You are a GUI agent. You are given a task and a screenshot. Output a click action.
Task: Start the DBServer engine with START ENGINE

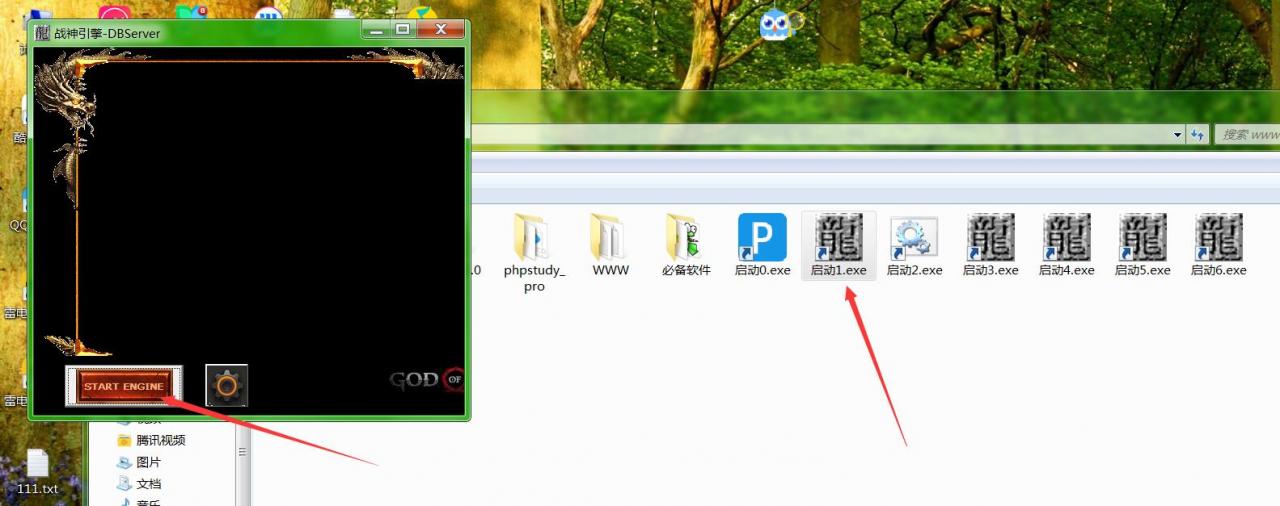[x=124, y=386]
